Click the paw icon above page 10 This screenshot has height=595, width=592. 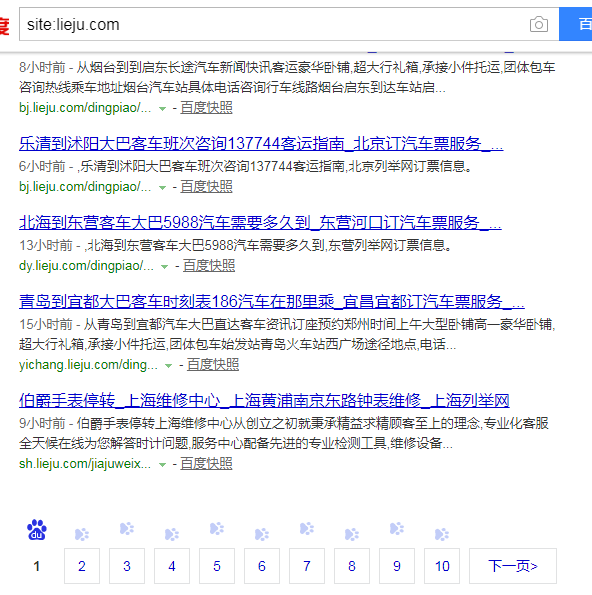tap(442, 535)
